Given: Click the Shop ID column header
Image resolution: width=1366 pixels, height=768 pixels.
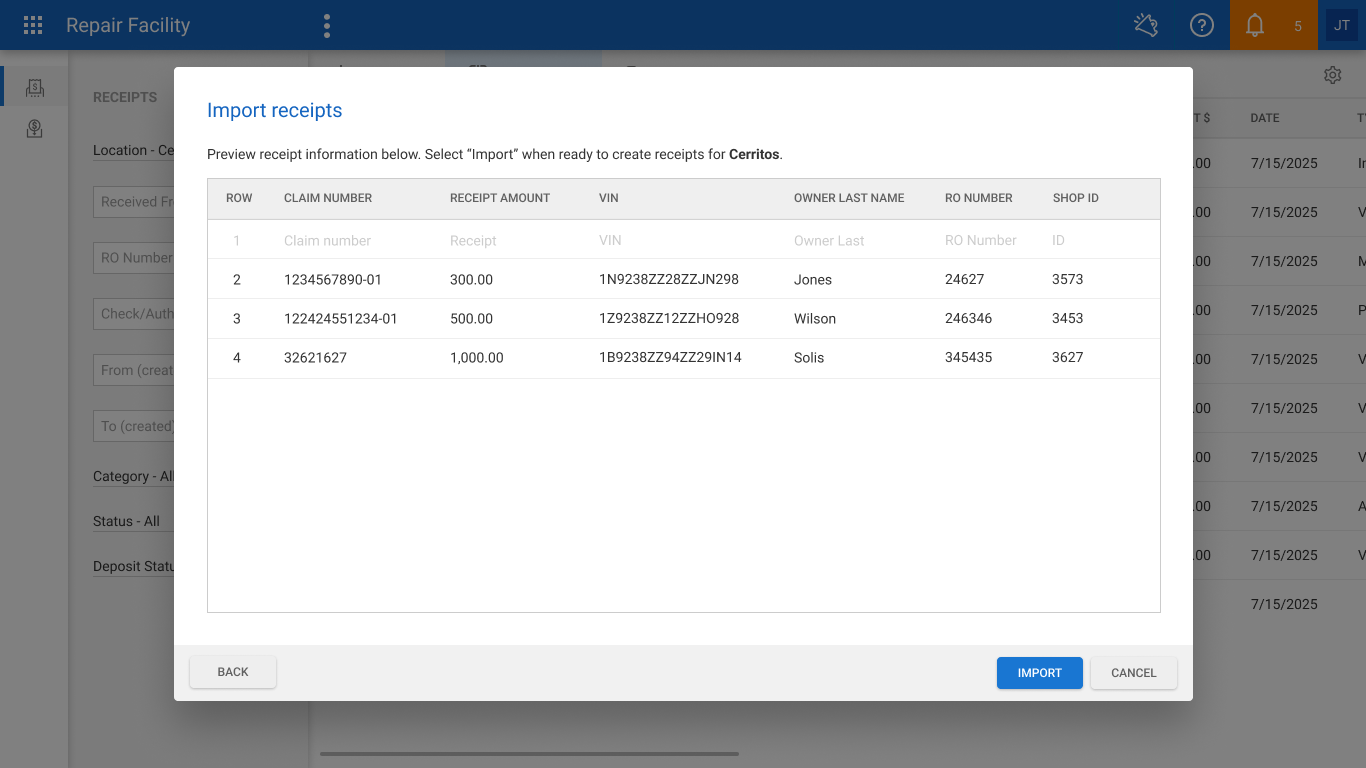Looking at the screenshot, I should [x=1076, y=198].
